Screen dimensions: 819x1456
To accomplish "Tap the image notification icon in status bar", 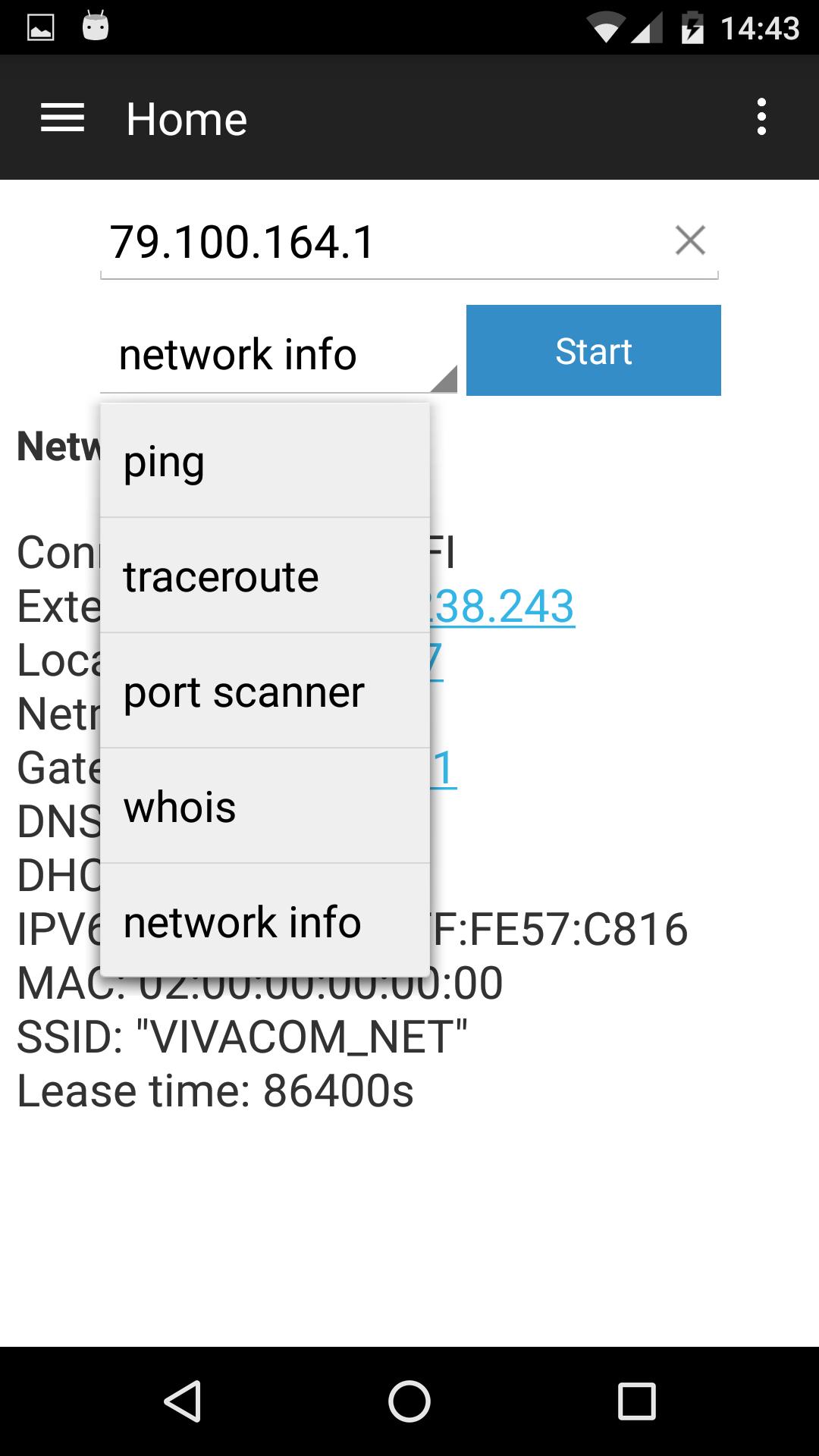I will [40, 28].
